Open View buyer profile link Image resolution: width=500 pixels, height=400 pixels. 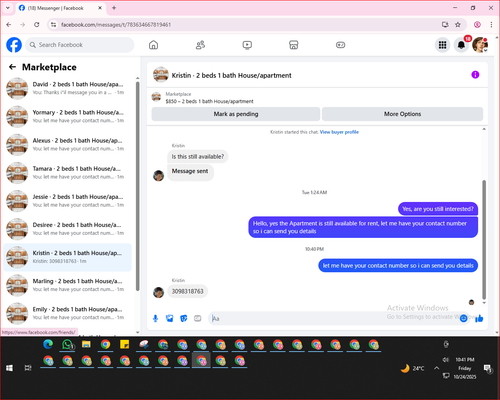tap(339, 132)
